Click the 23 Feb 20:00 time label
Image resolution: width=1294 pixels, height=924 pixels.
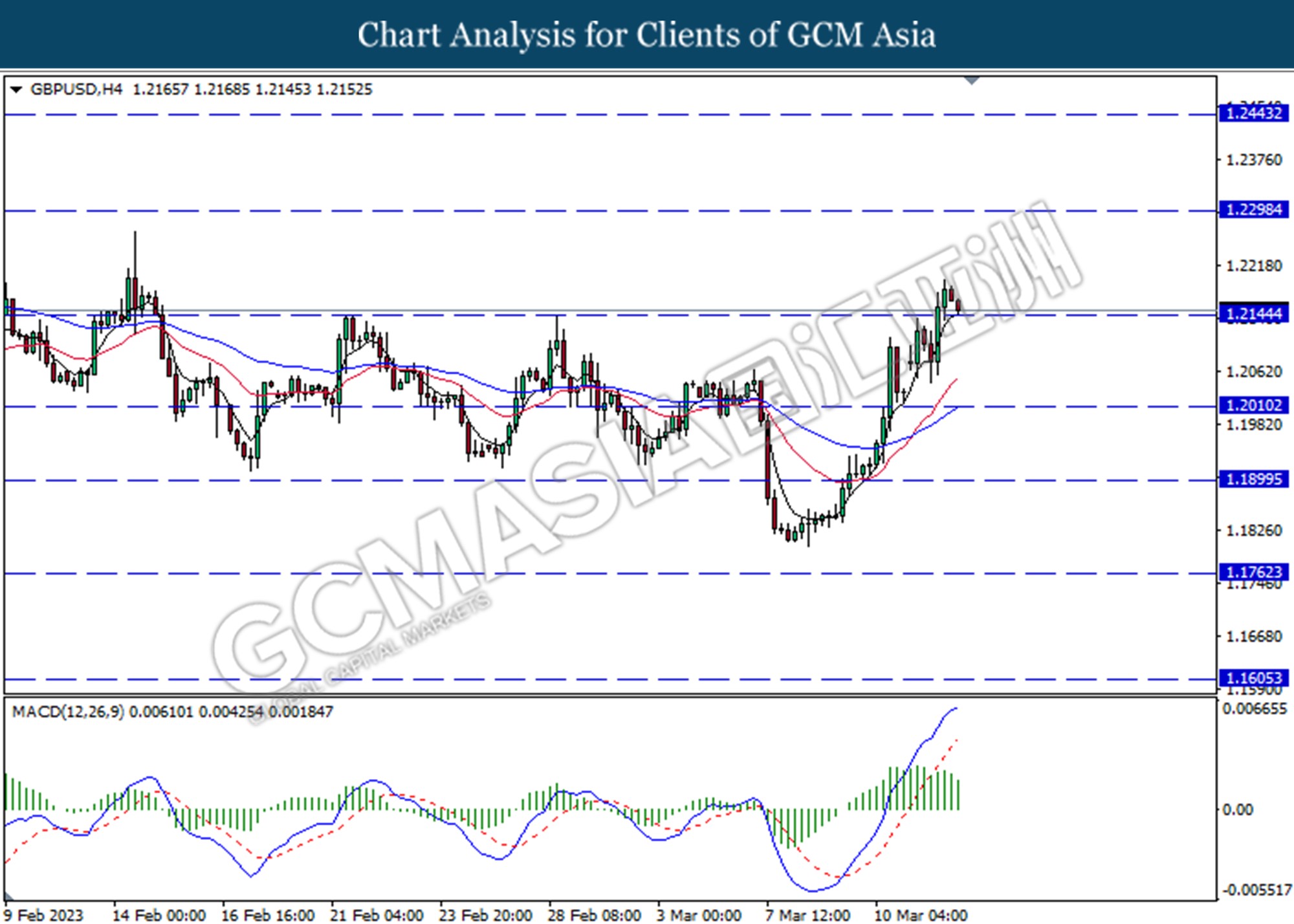[485, 915]
